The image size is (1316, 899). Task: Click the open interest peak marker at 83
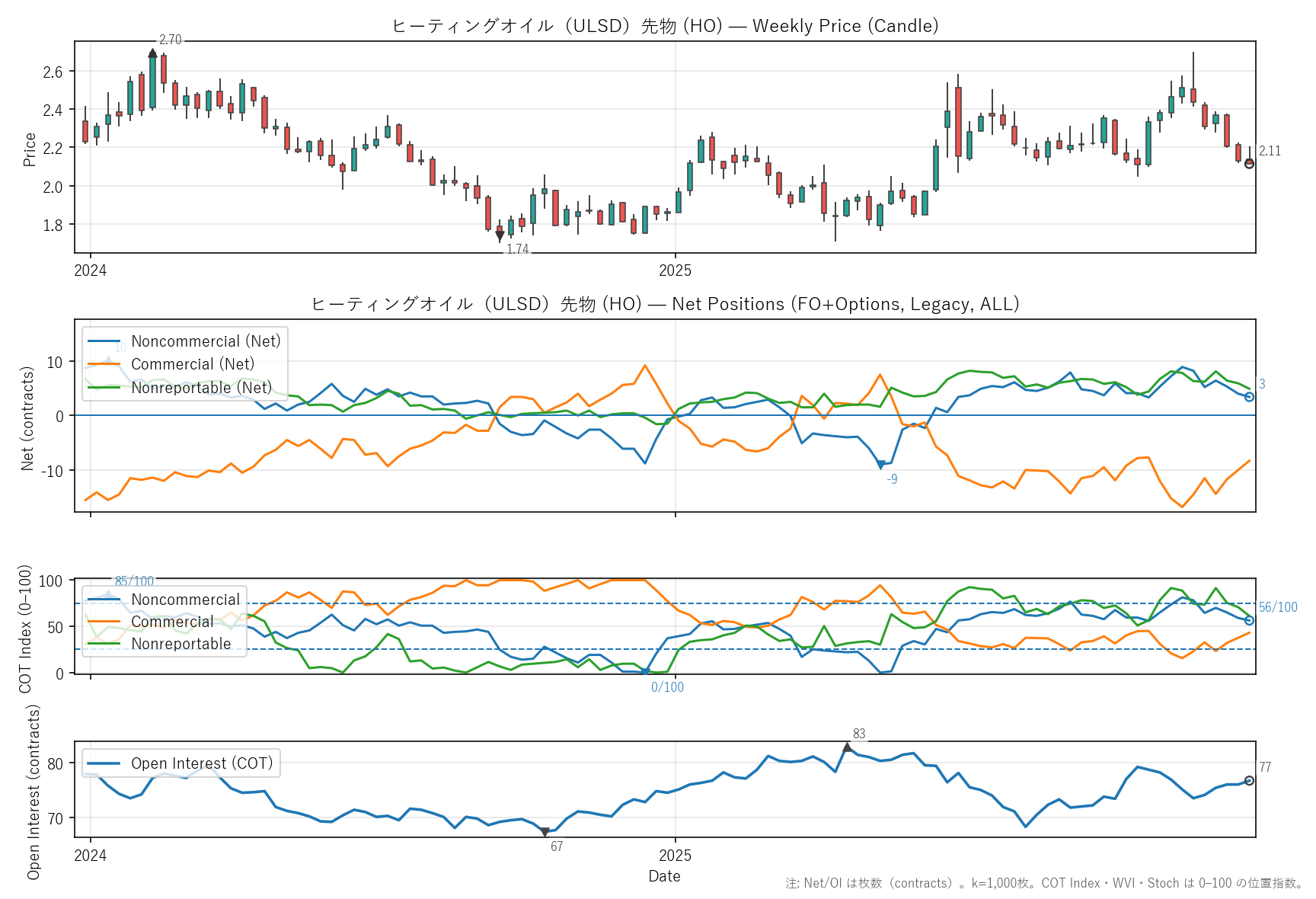pyautogui.click(x=847, y=747)
